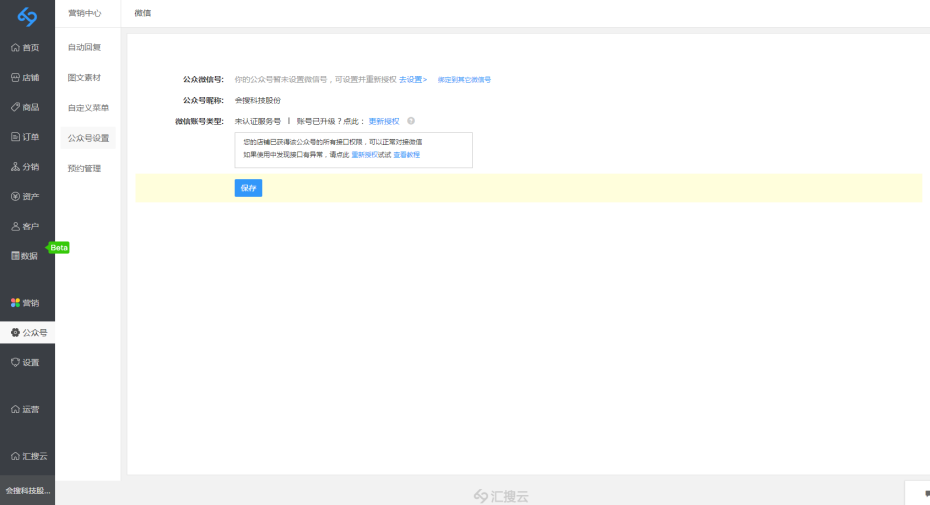This screenshot has width=930, height=505.
Task: Open 订单 orders section
Action: tap(27, 137)
